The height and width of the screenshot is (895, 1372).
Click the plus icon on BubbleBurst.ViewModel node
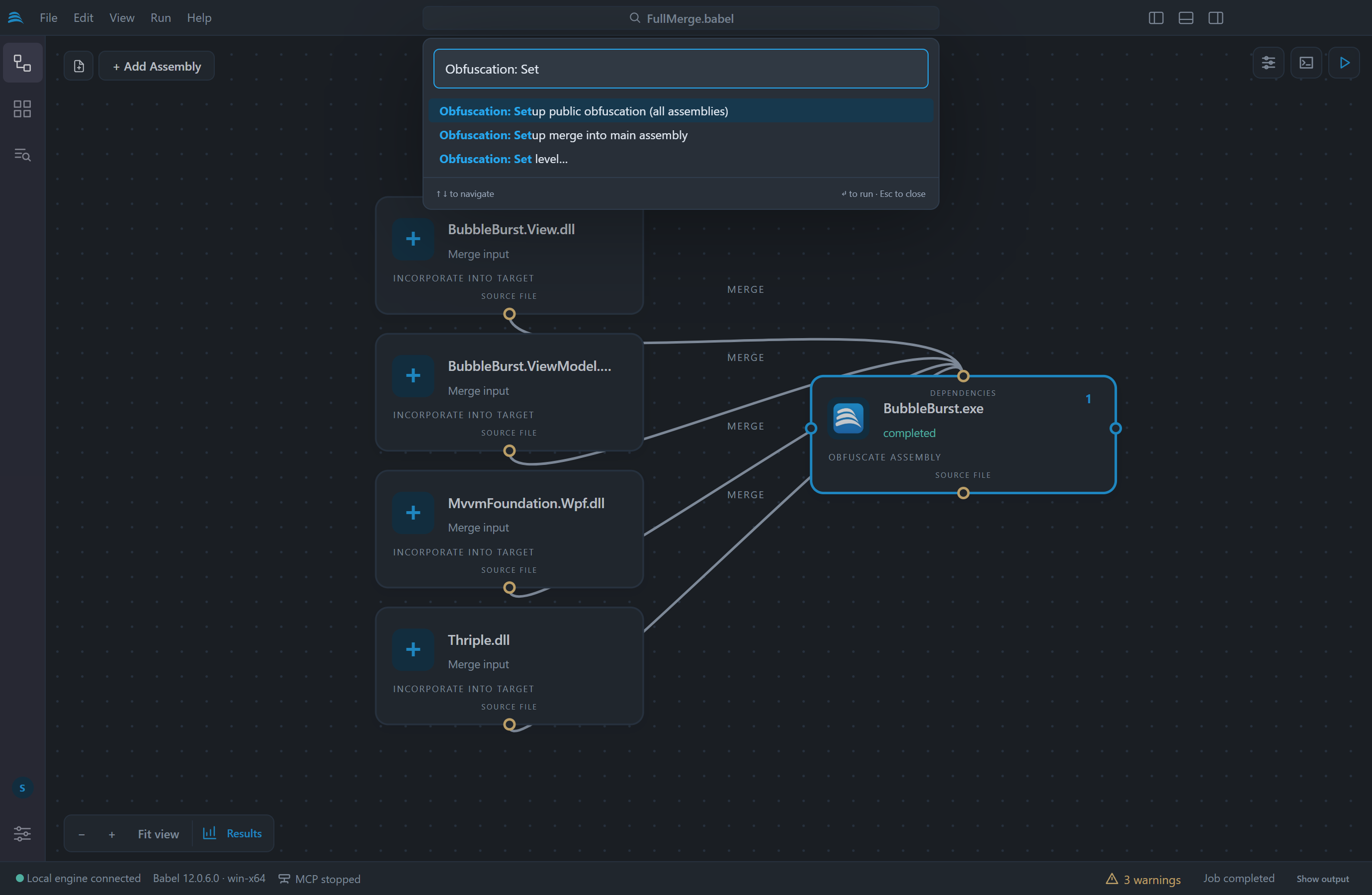[413, 376]
